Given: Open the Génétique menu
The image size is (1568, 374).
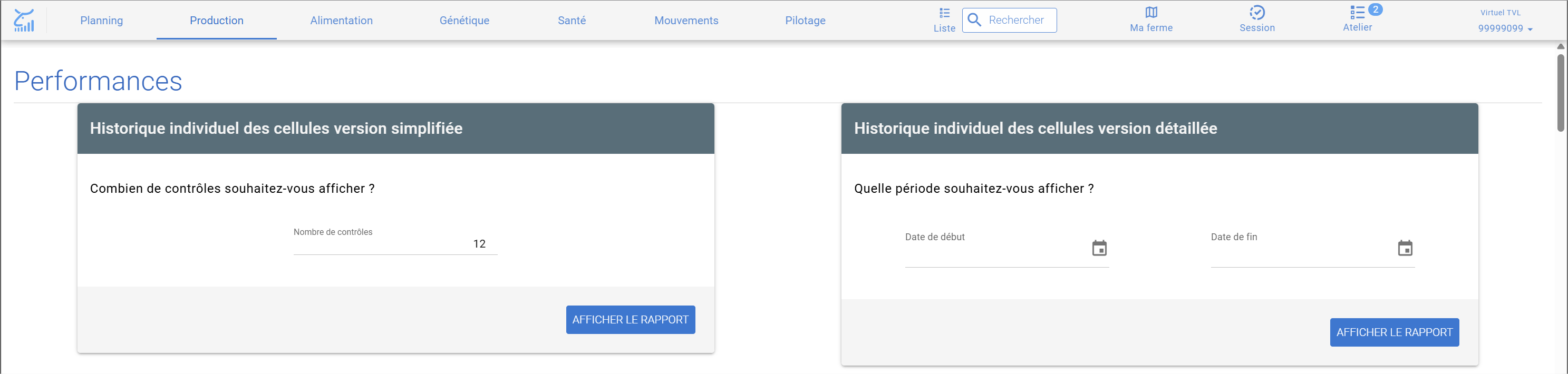Looking at the screenshot, I should coord(464,20).
